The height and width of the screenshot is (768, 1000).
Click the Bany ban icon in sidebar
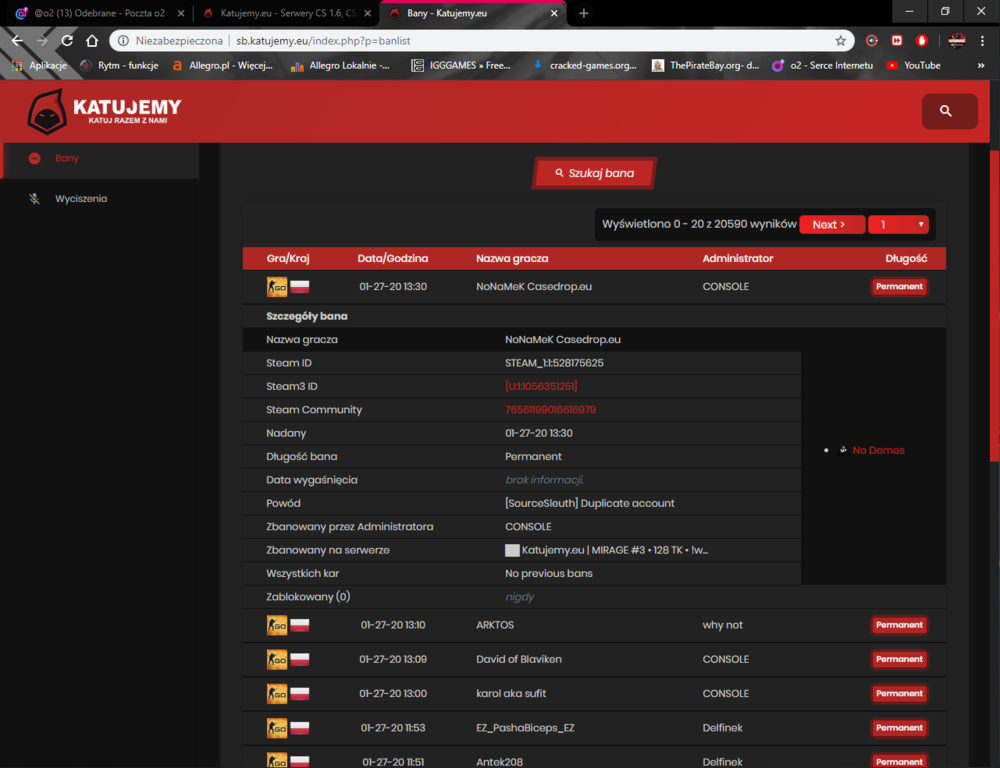pyautogui.click(x=34, y=158)
